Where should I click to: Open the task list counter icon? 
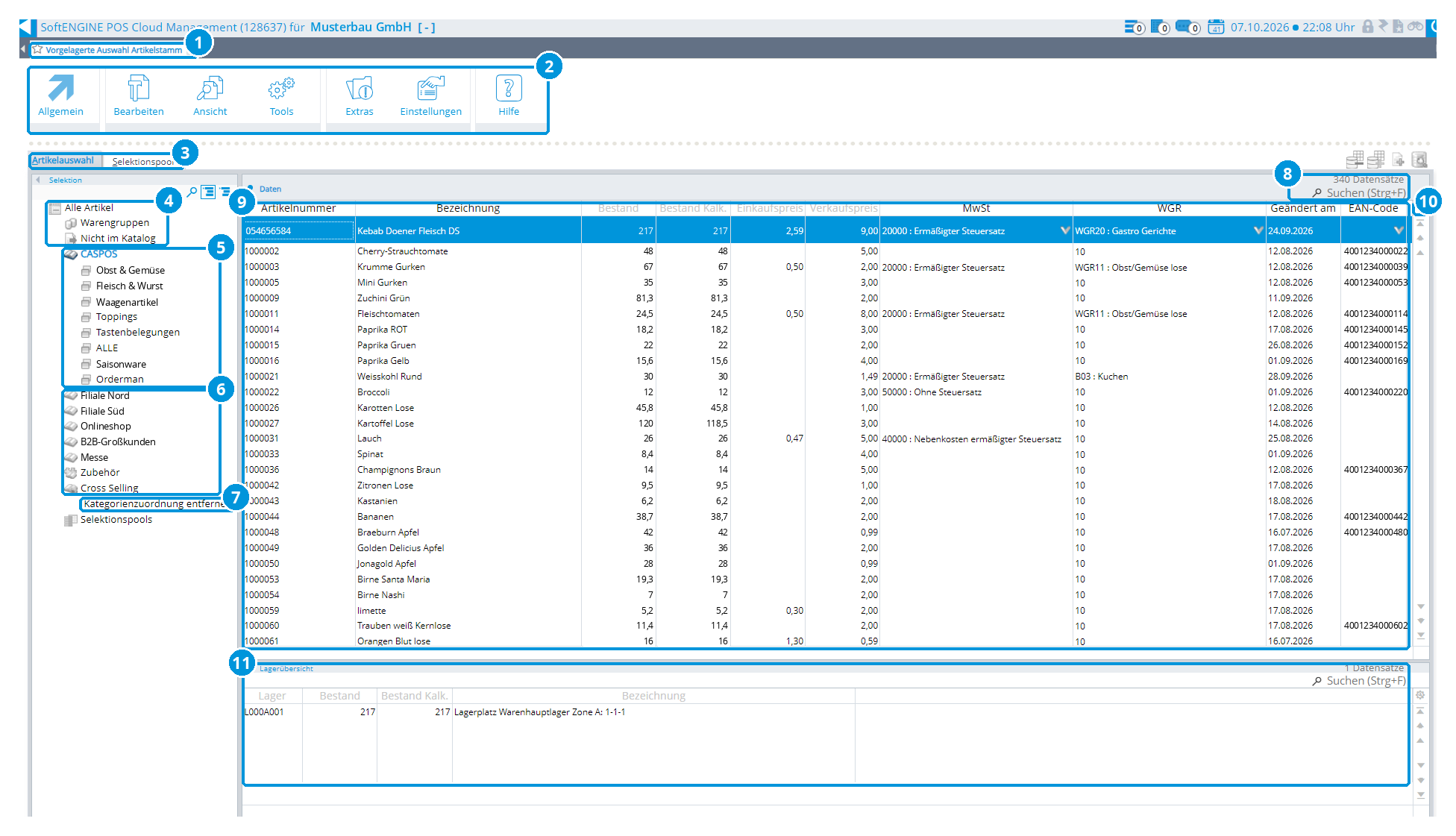point(1134,28)
